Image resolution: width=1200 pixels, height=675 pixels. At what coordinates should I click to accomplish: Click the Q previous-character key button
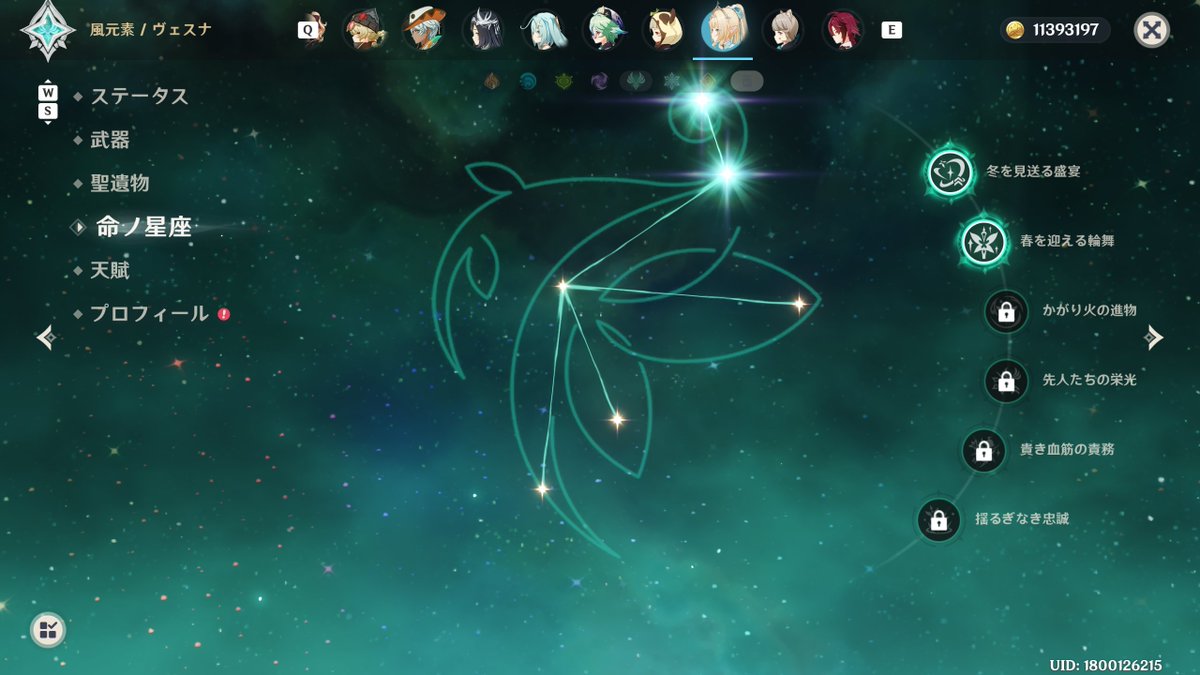click(x=307, y=30)
